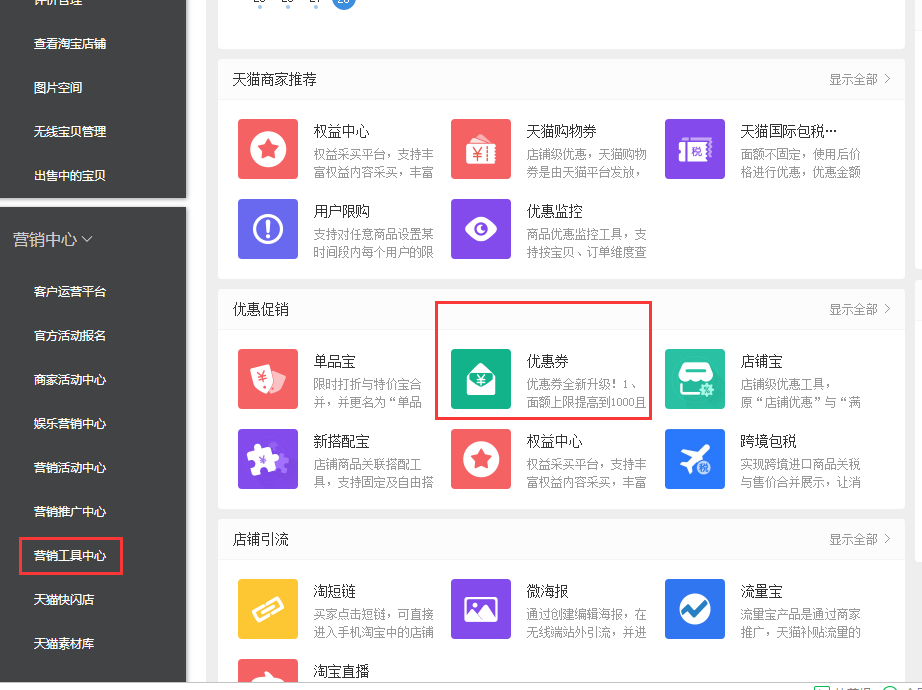The height and width of the screenshot is (690, 922).
Task: Click the 用户限购 exclamation icon
Action: [267, 229]
